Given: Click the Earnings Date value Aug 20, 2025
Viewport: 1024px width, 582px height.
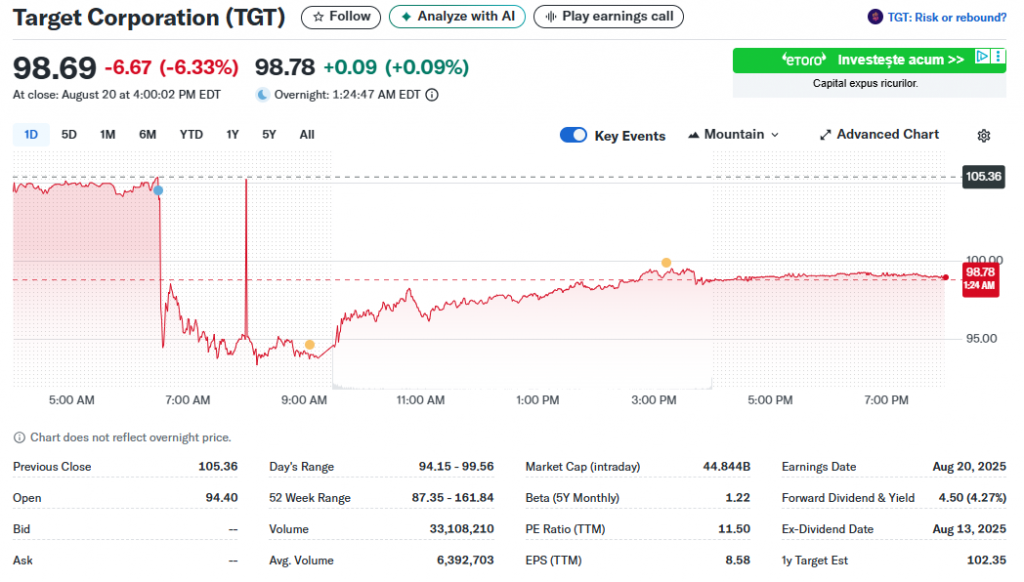Looking at the screenshot, I should point(969,467).
